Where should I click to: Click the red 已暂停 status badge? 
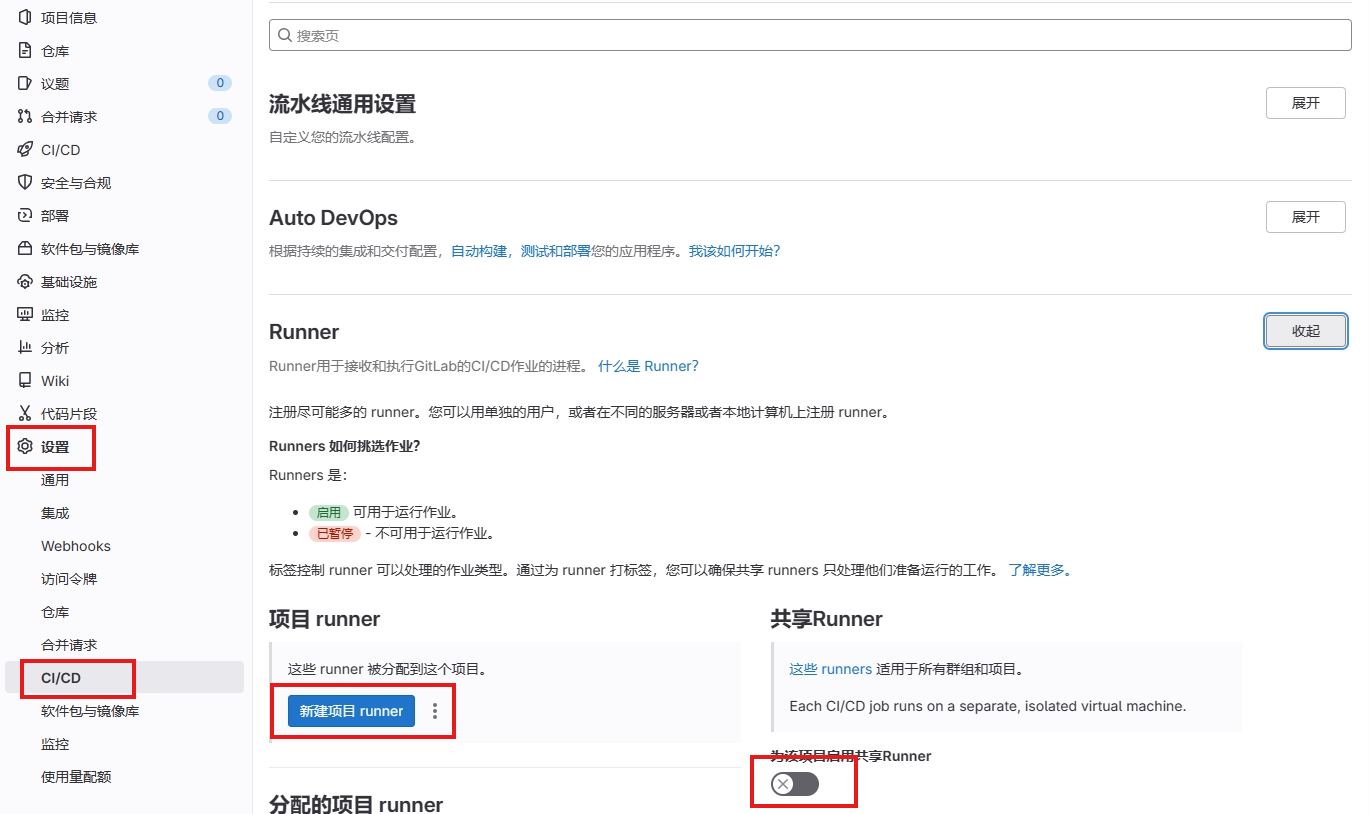[334, 533]
